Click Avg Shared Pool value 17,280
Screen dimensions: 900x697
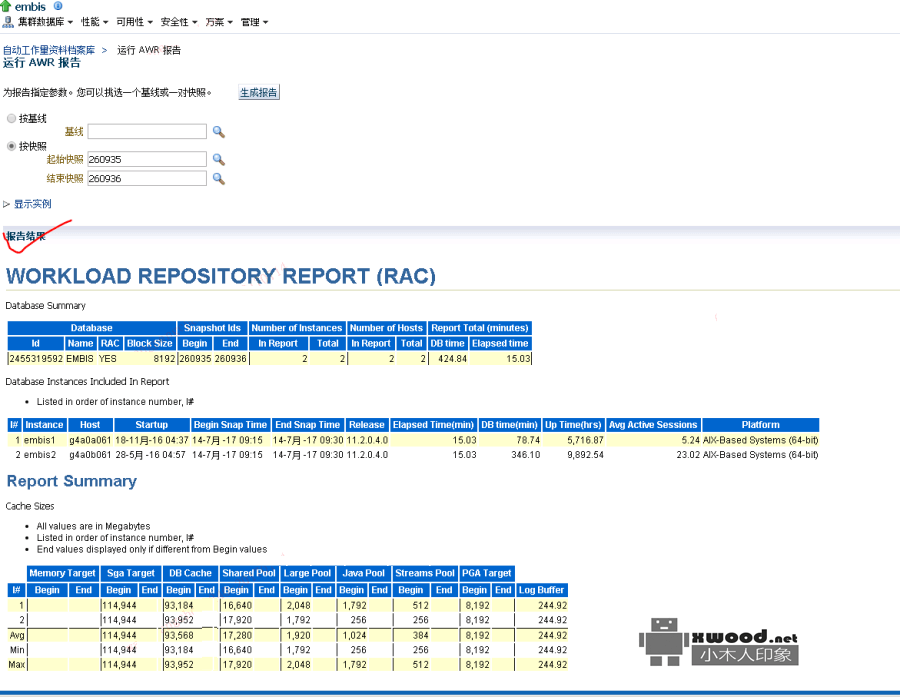[x=237, y=636]
